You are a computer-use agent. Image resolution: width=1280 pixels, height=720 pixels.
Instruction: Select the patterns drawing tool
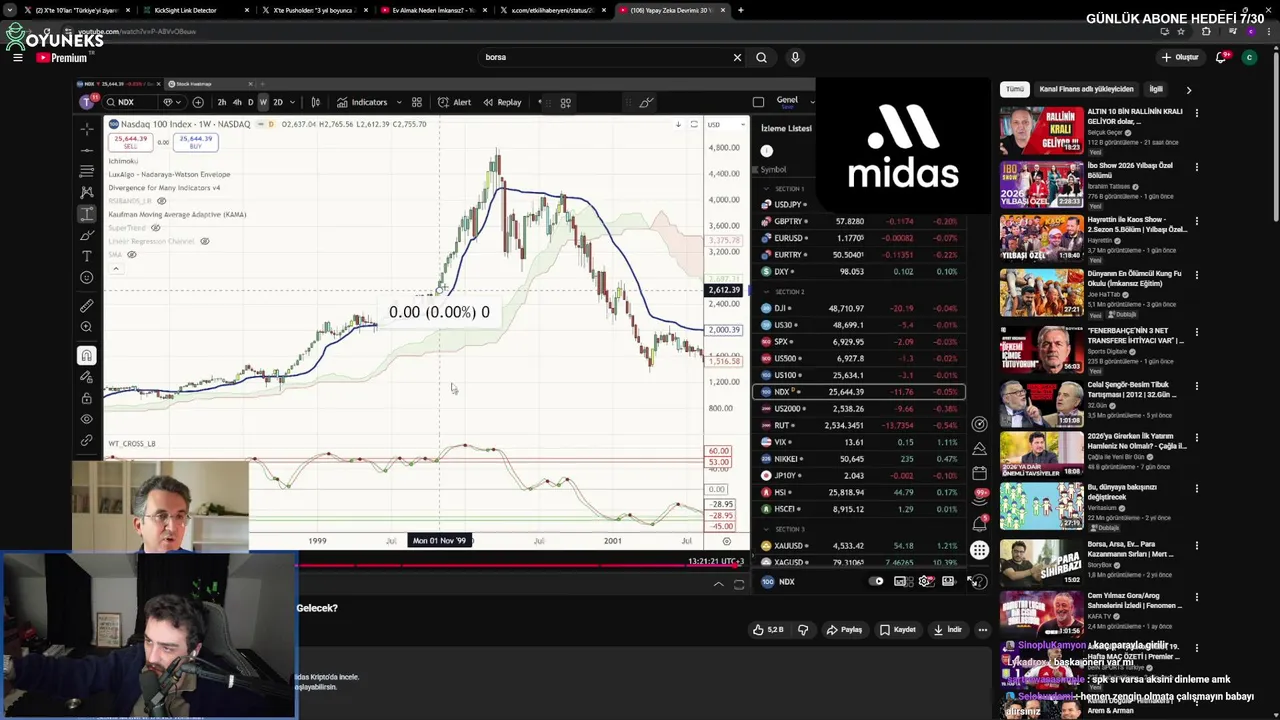coord(87,192)
